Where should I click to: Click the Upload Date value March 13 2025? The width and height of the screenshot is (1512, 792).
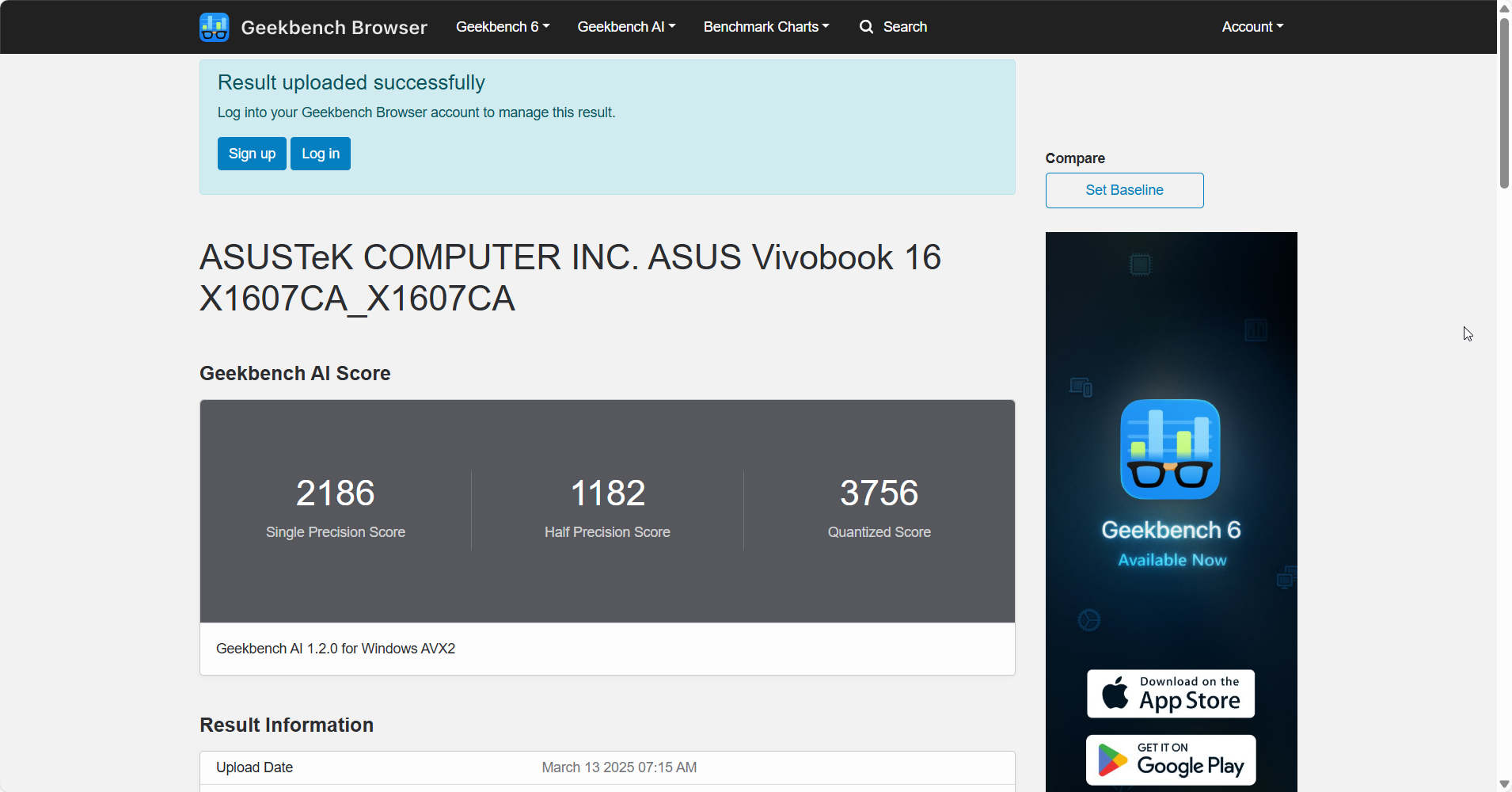pos(619,767)
